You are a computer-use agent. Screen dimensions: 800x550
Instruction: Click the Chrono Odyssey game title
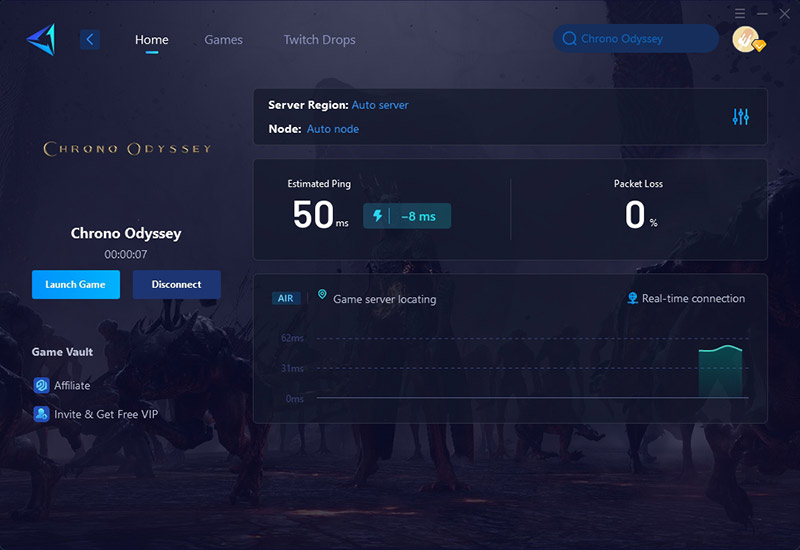point(126,233)
